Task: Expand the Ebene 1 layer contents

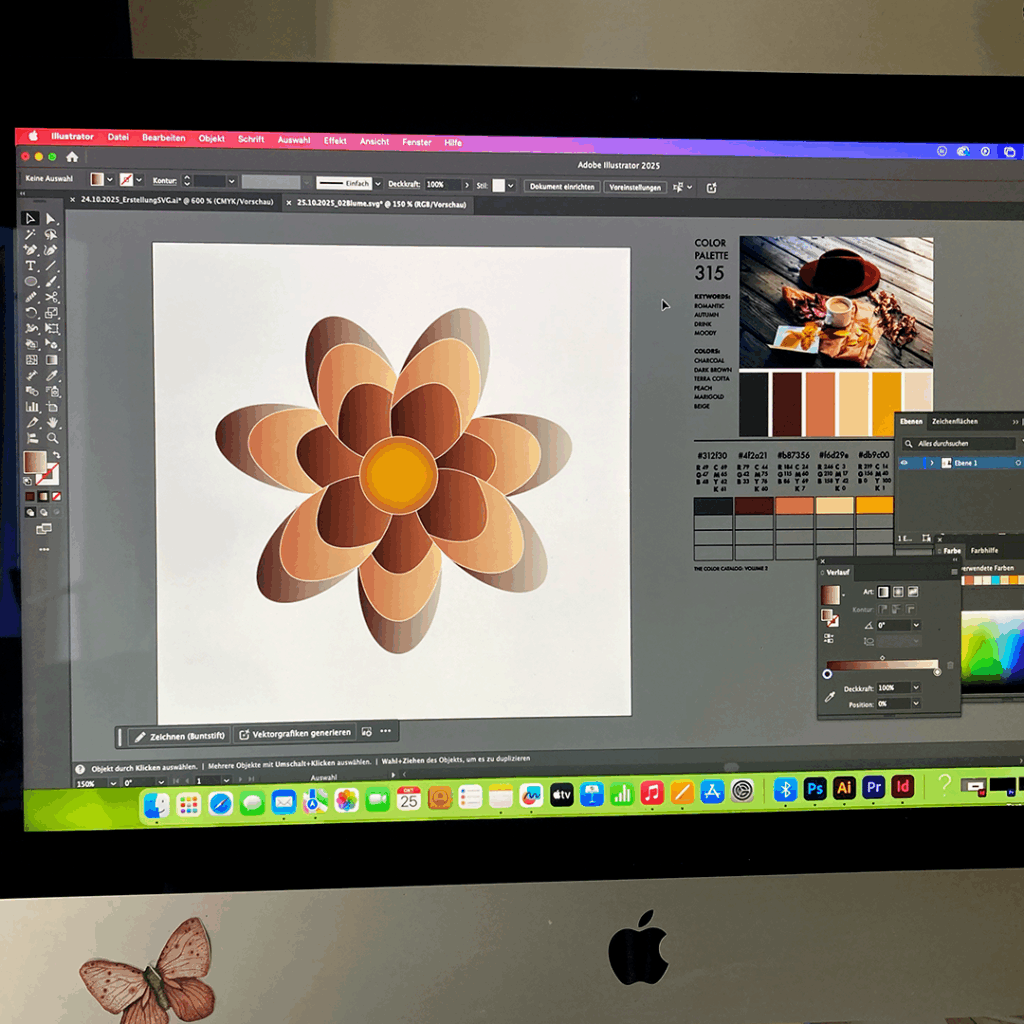Action: [x=932, y=463]
